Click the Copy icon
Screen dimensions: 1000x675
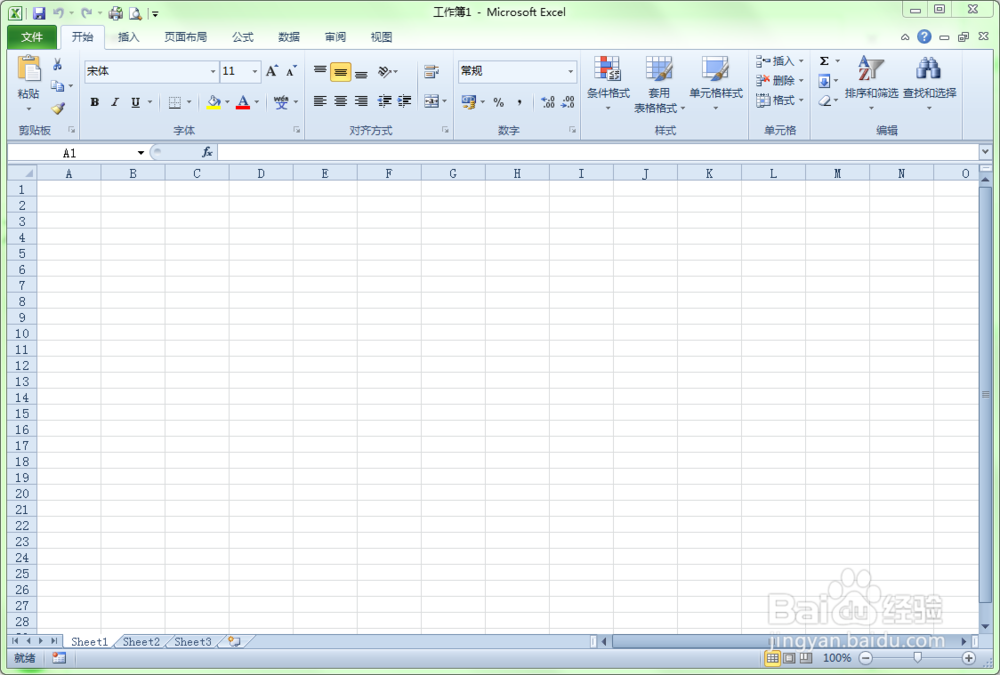coord(57,85)
